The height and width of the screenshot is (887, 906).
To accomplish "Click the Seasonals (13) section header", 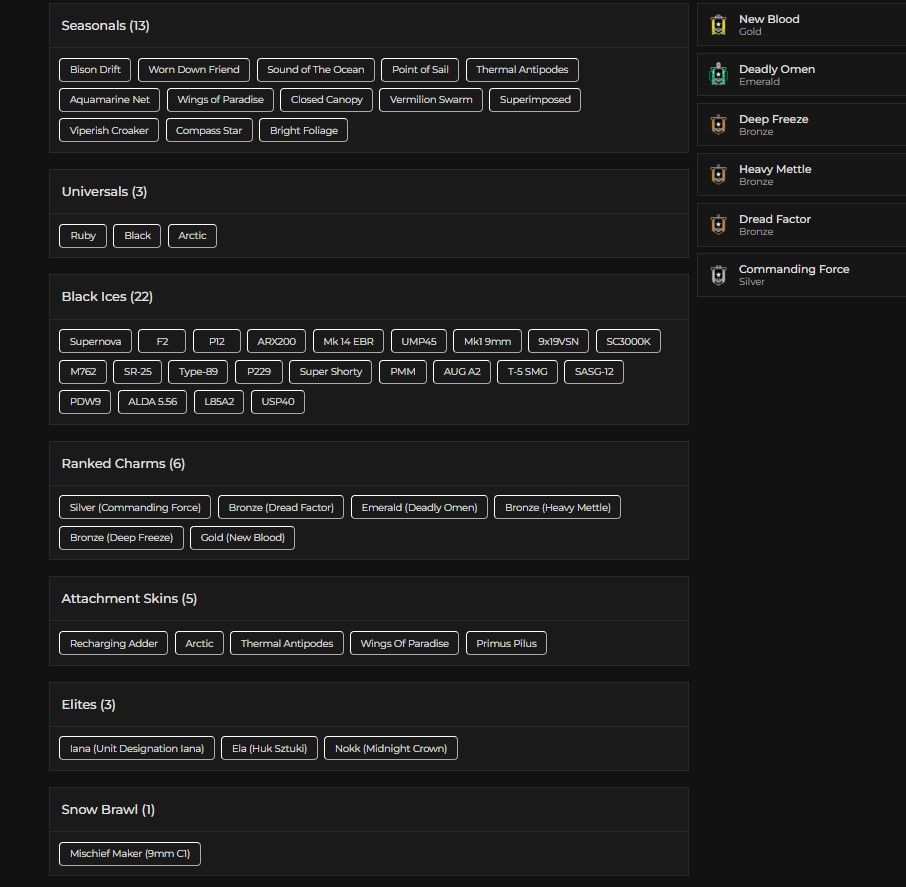I will click(105, 25).
